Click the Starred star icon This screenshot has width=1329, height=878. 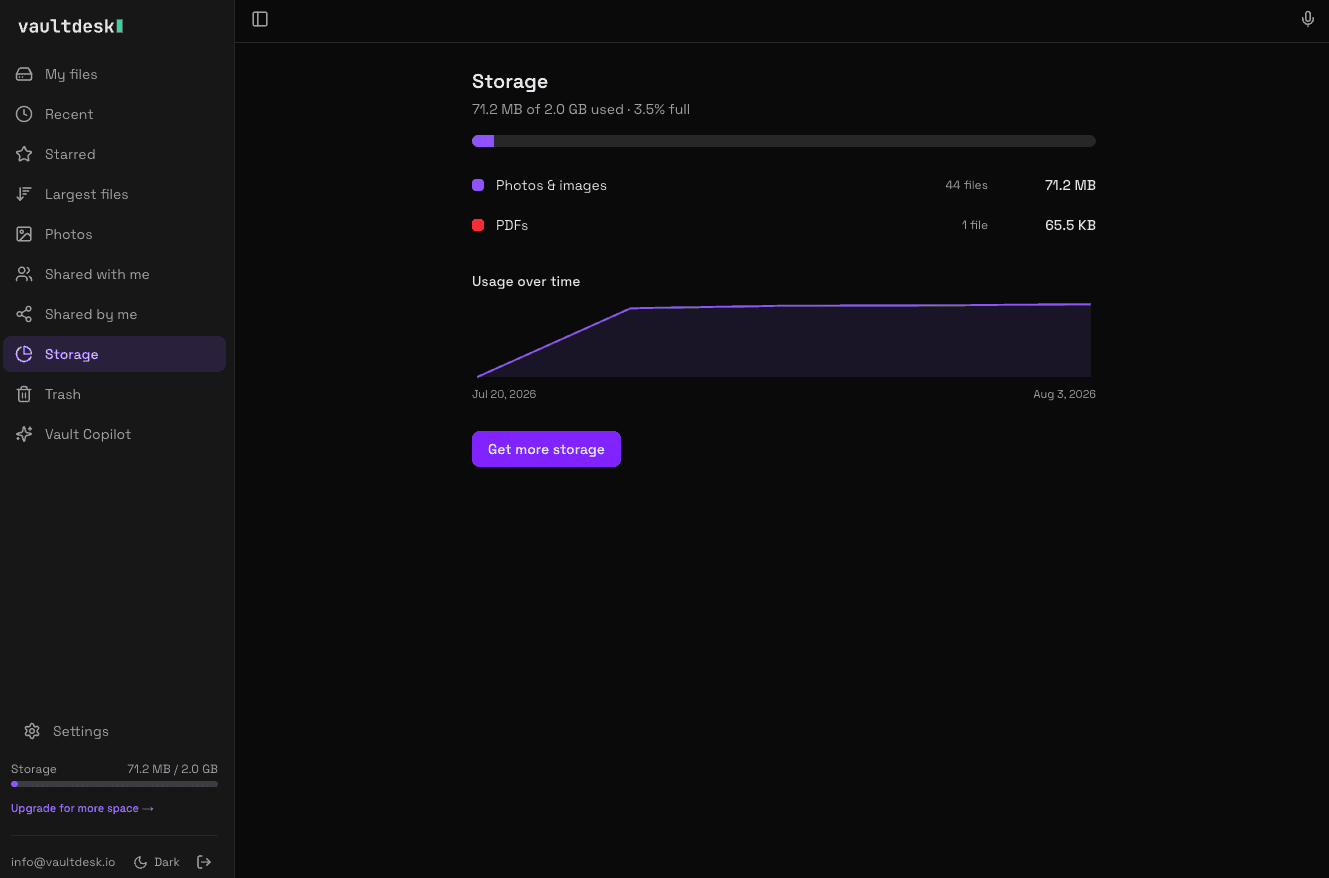click(x=24, y=154)
